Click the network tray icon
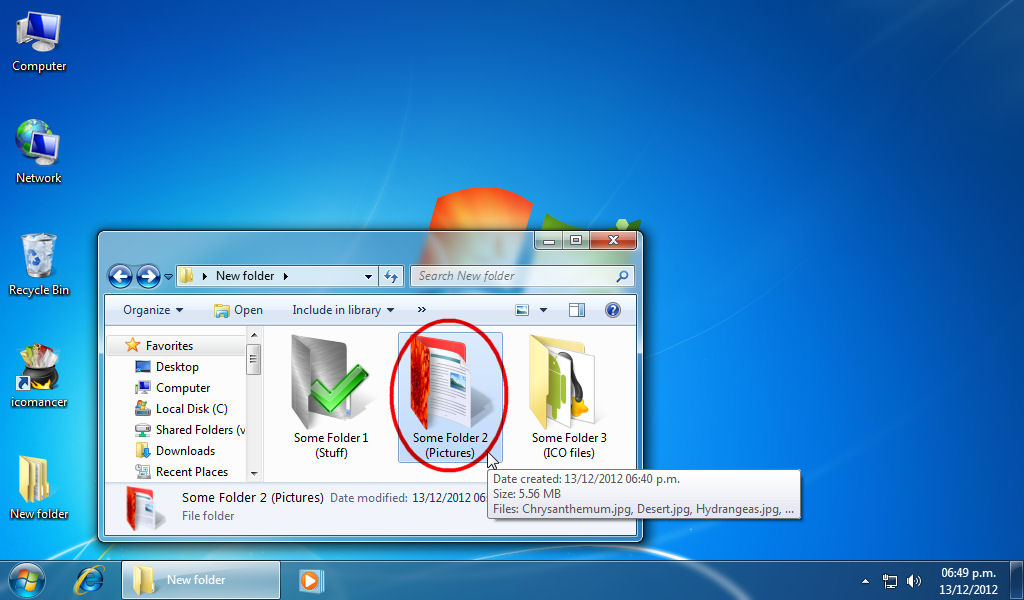Image resolution: width=1024 pixels, height=600 pixels. tap(890, 580)
